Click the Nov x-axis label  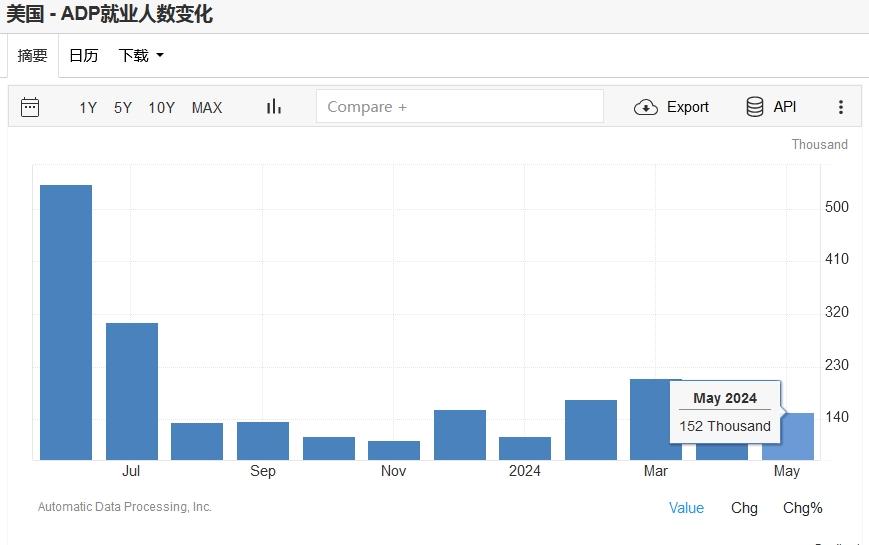click(x=393, y=471)
